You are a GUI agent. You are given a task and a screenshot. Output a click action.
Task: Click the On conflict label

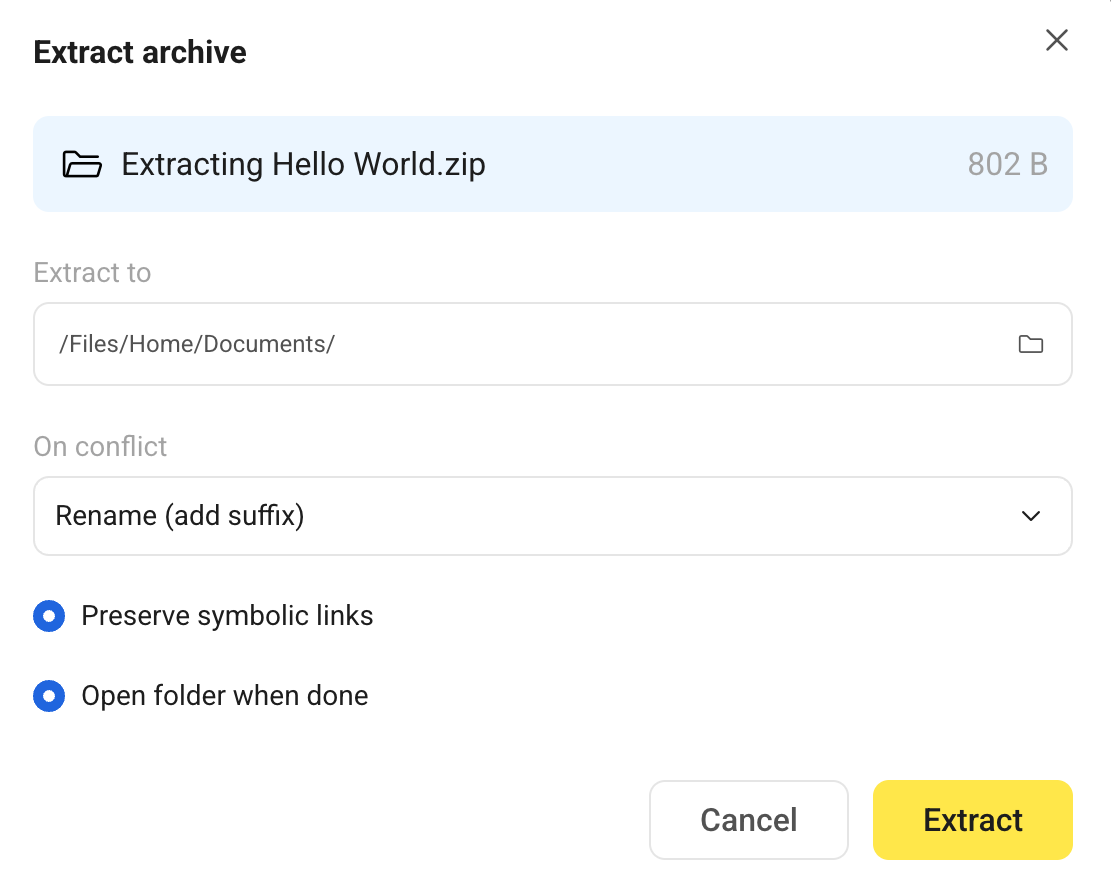(100, 447)
